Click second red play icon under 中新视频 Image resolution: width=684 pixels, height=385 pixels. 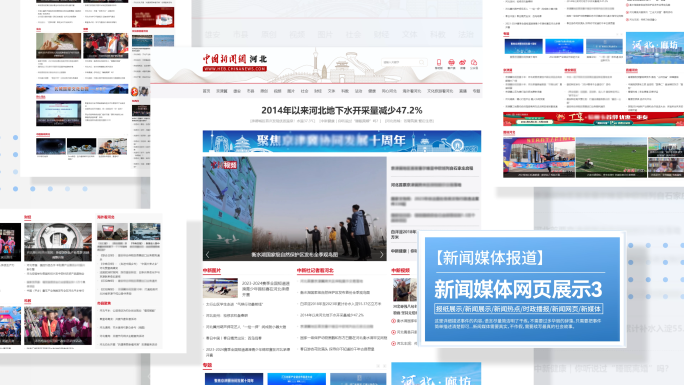(393, 332)
